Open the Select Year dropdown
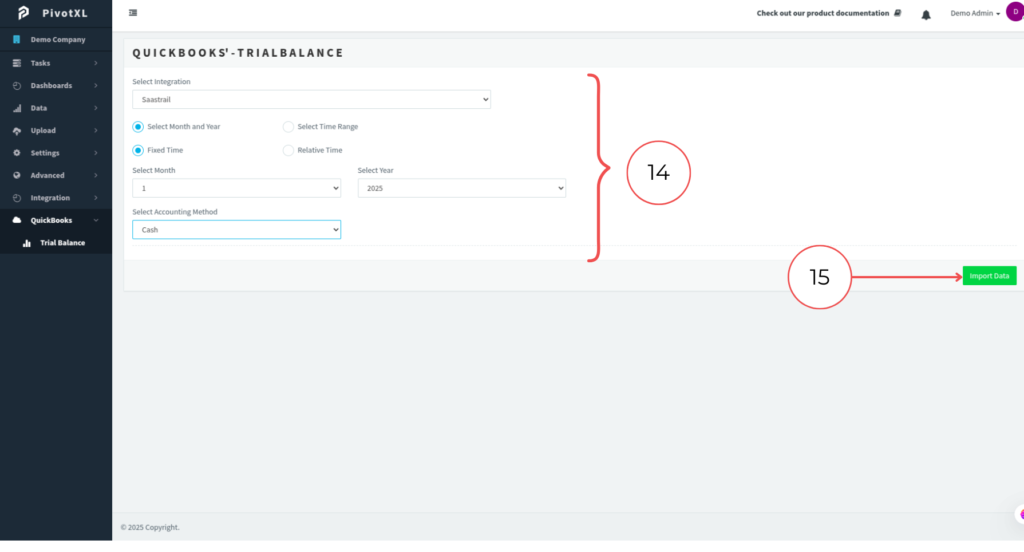1024x552 pixels. click(x=462, y=188)
